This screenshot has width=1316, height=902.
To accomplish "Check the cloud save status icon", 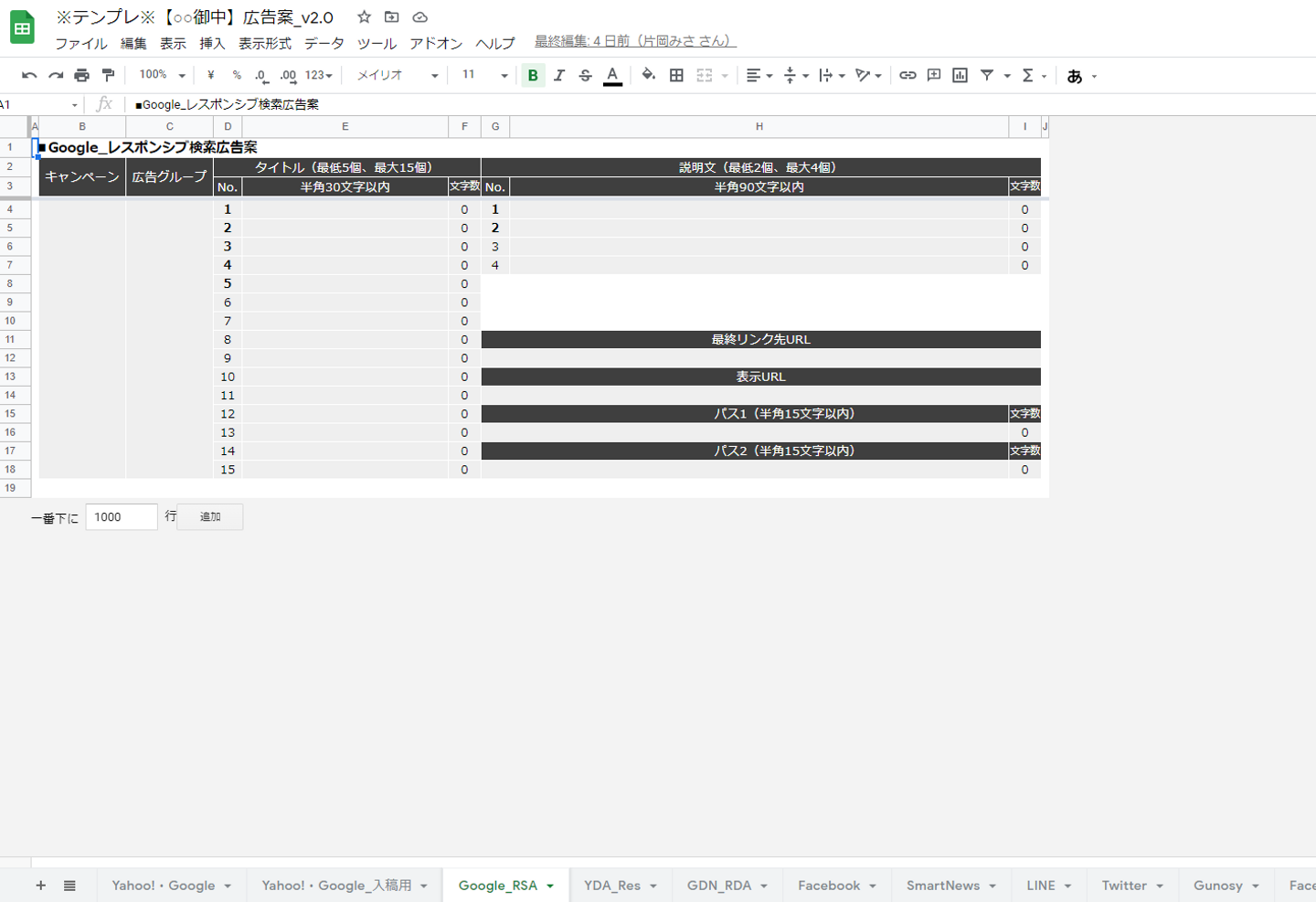I will (420, 17).
